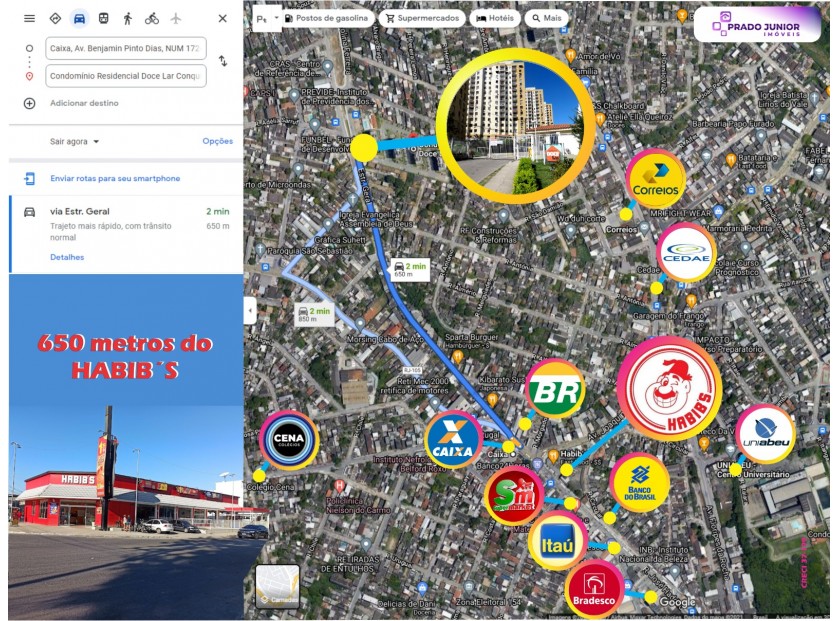Click the Uniabeu logo marker
This screenshot has width=839, height=621.
pyautogui.click(x=765, y=434)
